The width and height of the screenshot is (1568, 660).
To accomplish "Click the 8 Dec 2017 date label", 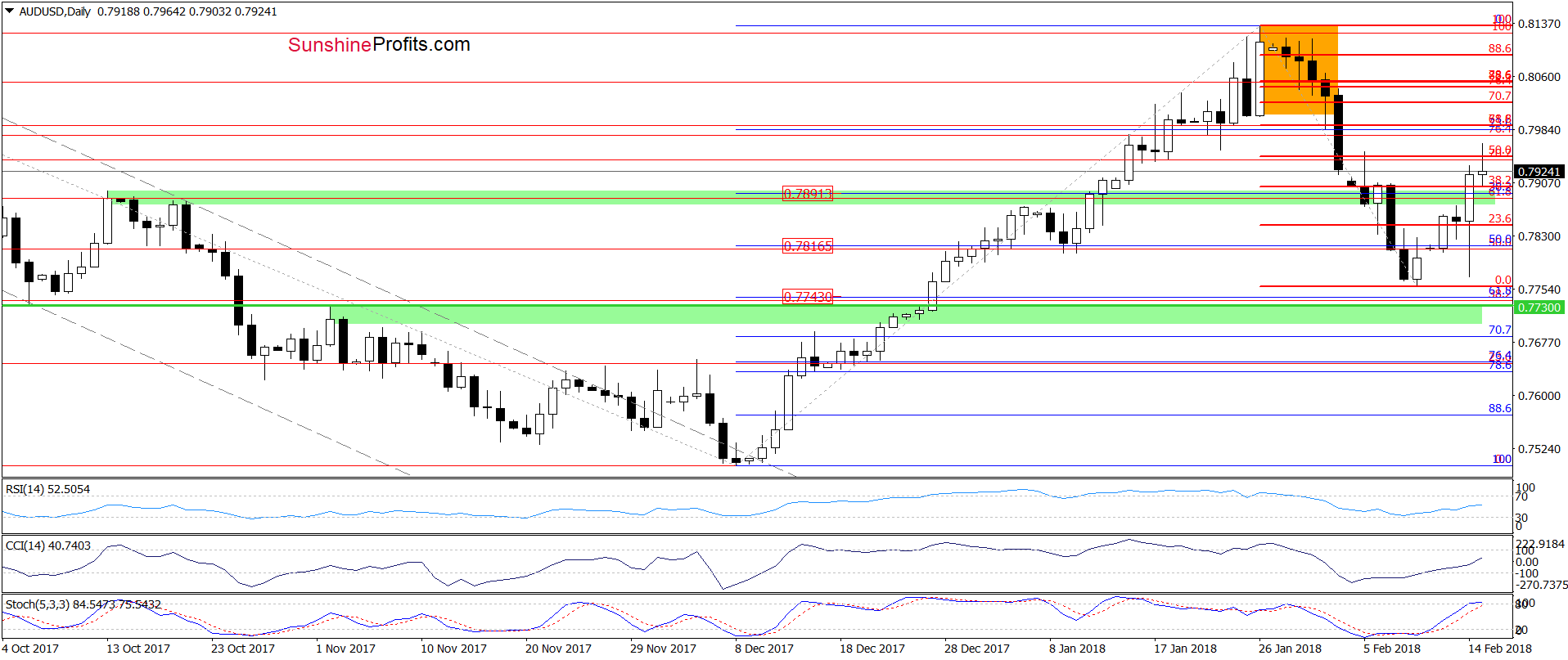I will point(764,649).
